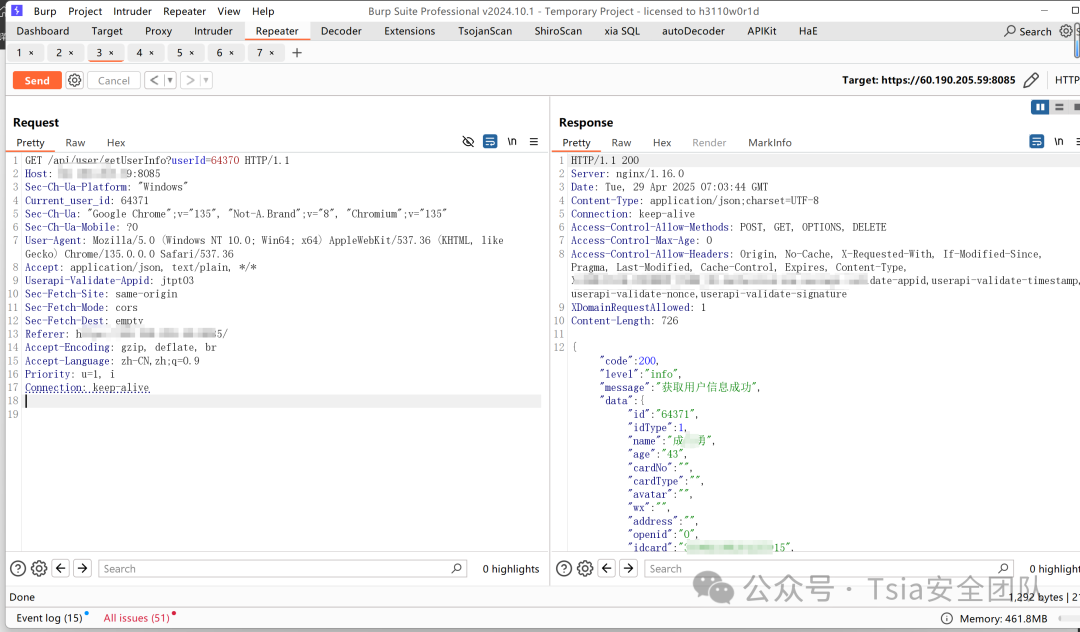Close Repeater tab 1
This screenshot has width=1080, height=632.
click(31, 53)
